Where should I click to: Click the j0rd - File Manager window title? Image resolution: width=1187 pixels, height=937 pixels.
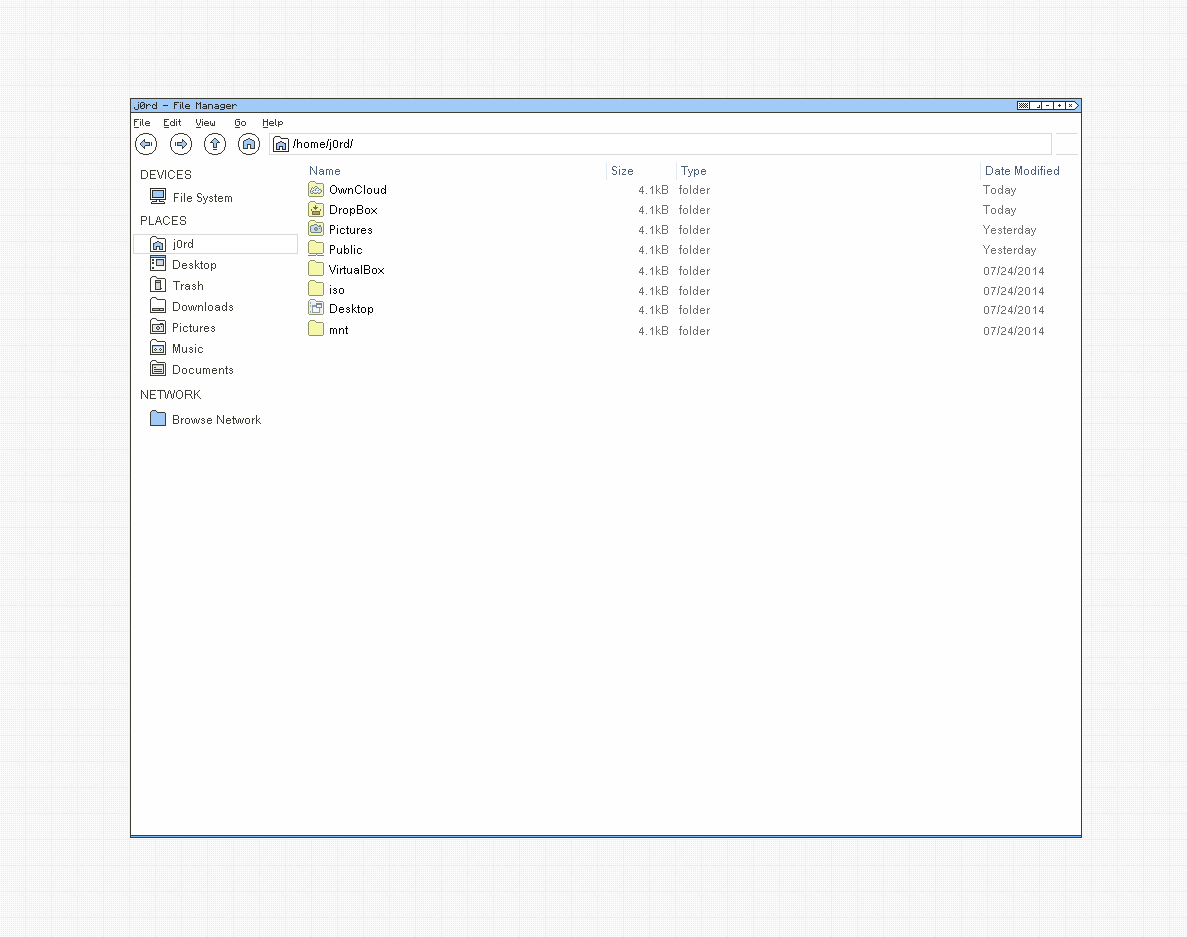pos(185,105)
